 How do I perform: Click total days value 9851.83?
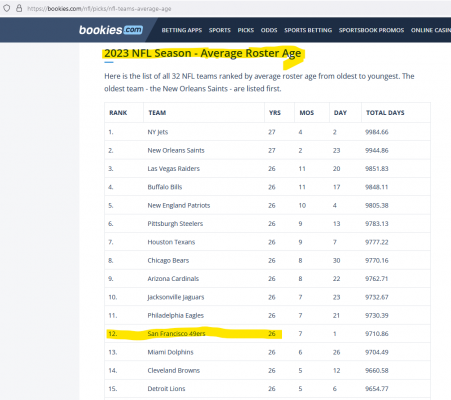[x=377, y=169]
